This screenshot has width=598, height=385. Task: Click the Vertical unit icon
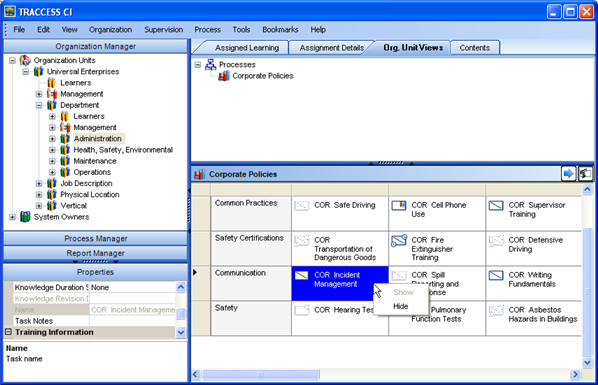pos(51,206)
